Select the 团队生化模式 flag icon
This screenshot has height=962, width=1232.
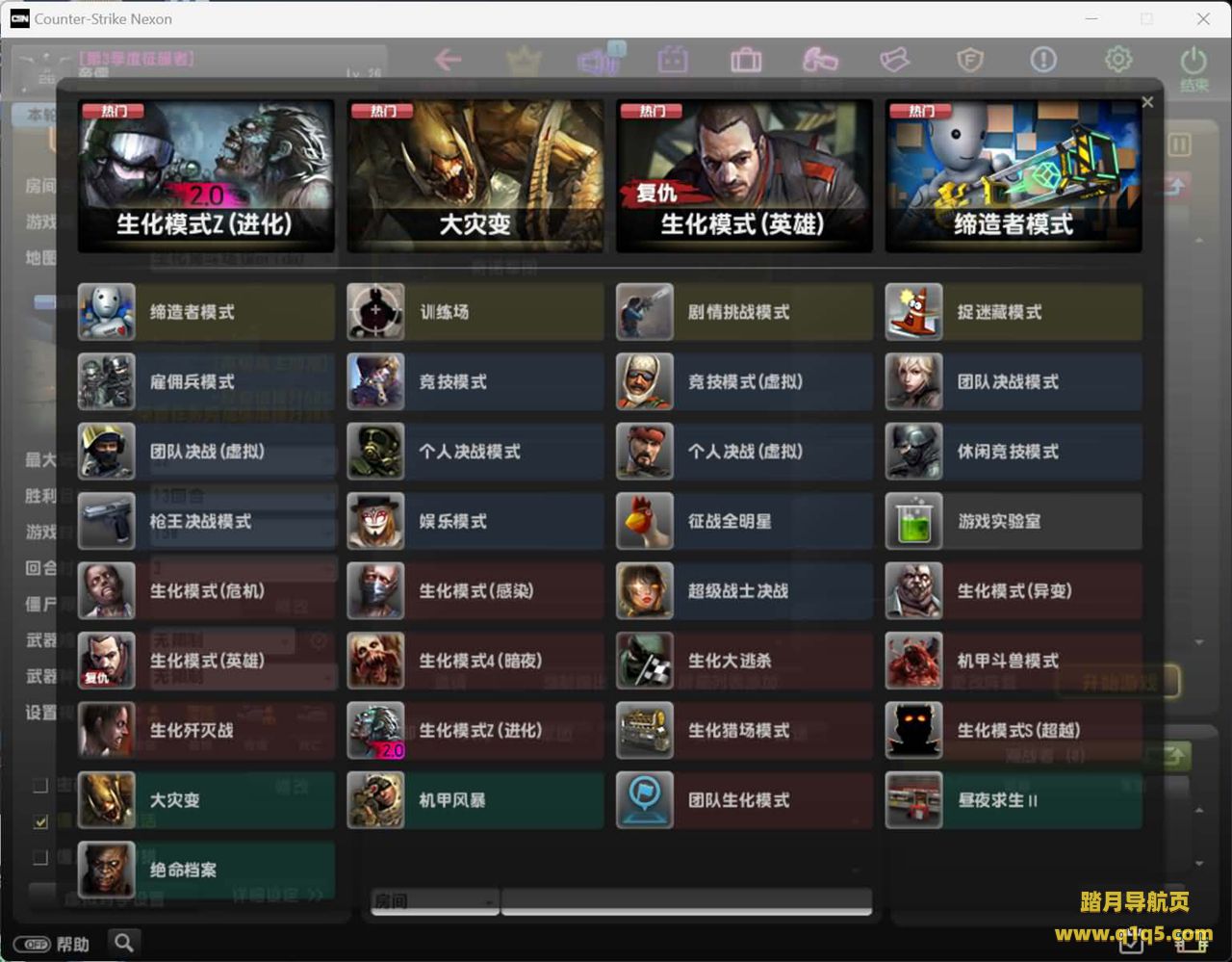(x=644, y=800)
